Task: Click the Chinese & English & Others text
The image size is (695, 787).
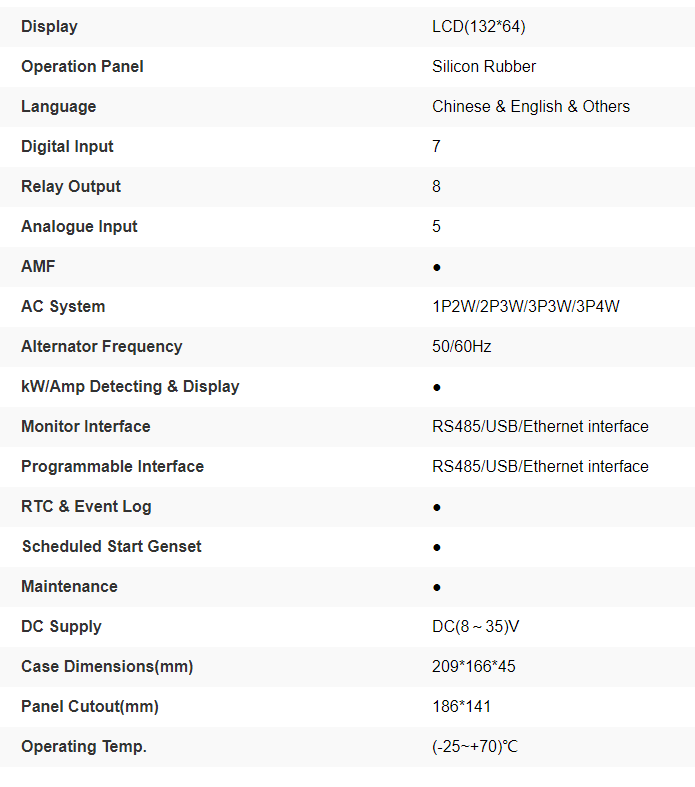Action: click(x=531, y=107)
